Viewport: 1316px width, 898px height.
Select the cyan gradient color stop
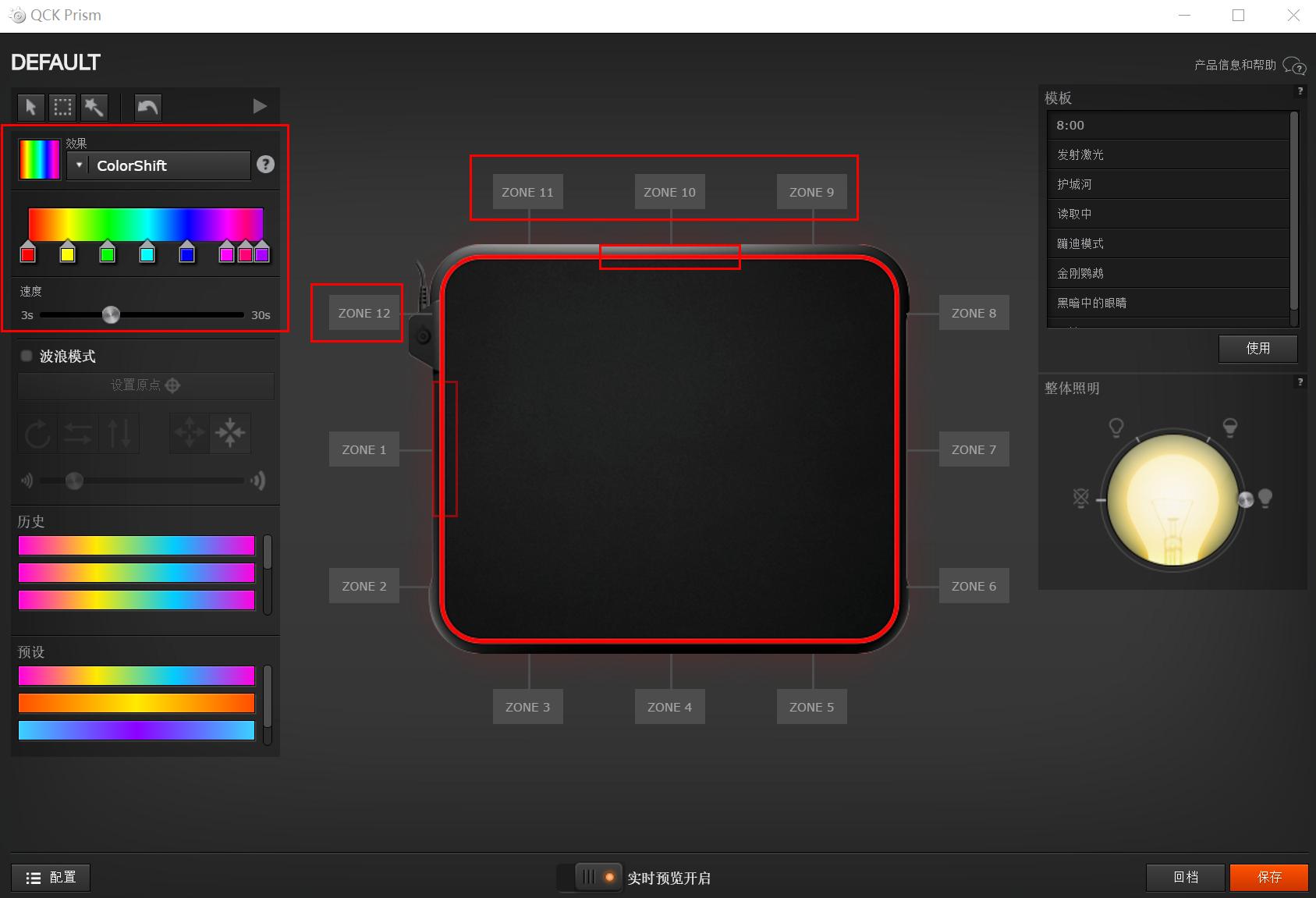coord(147,252)
